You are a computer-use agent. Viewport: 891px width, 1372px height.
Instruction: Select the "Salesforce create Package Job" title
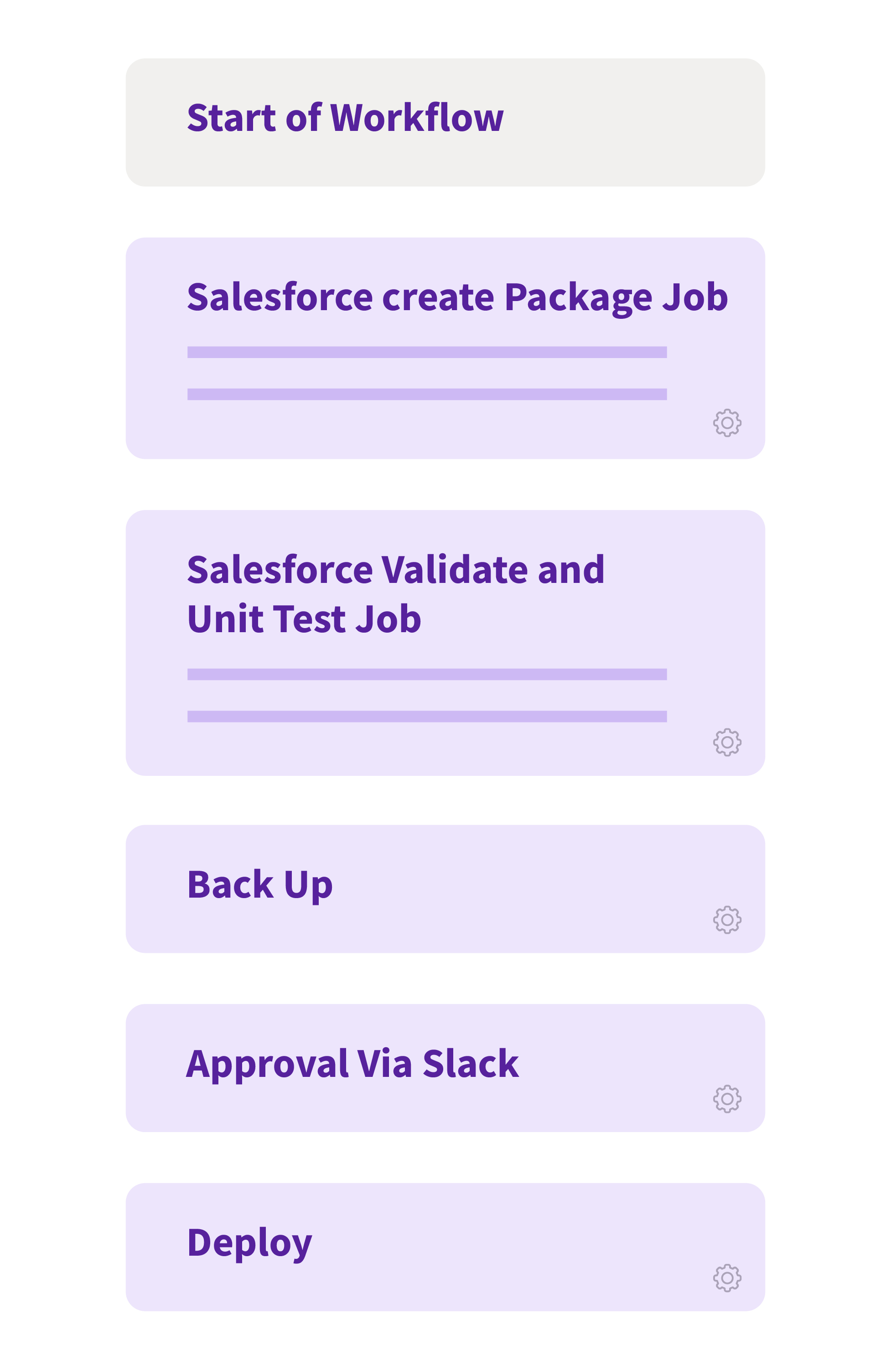tap(457, 297)
